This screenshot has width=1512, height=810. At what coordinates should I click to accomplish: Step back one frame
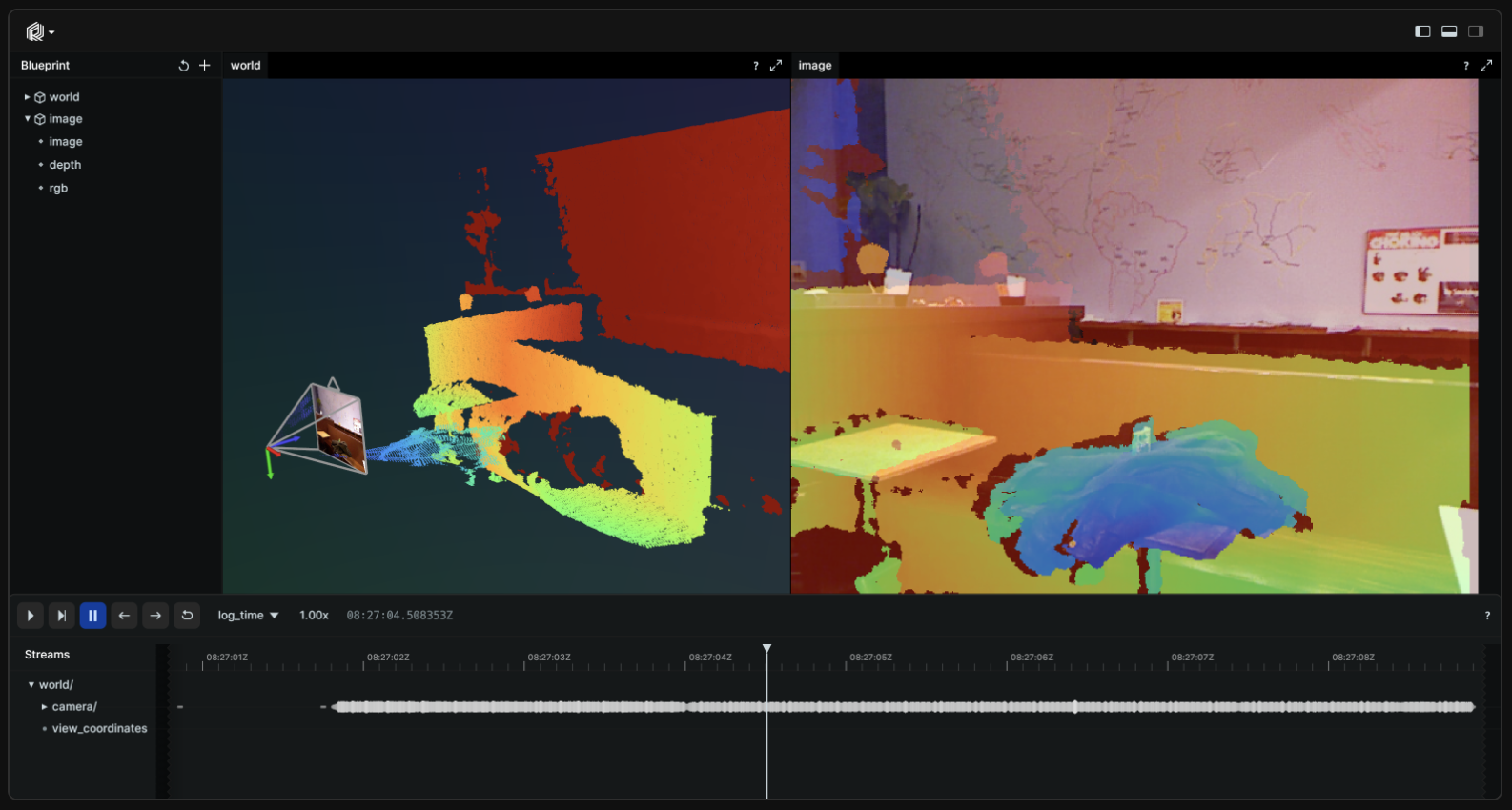pos(124,616)
